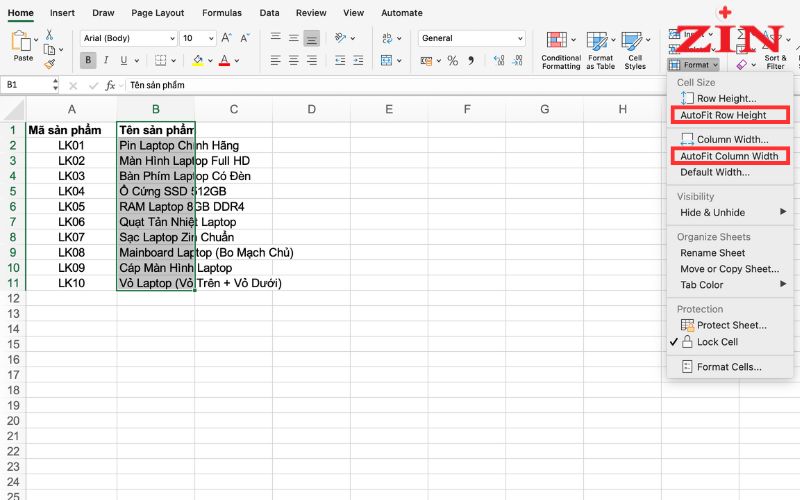Decrease decimal places
The image size is (800, 500).
pyautogui.click(x=517, y=61)
